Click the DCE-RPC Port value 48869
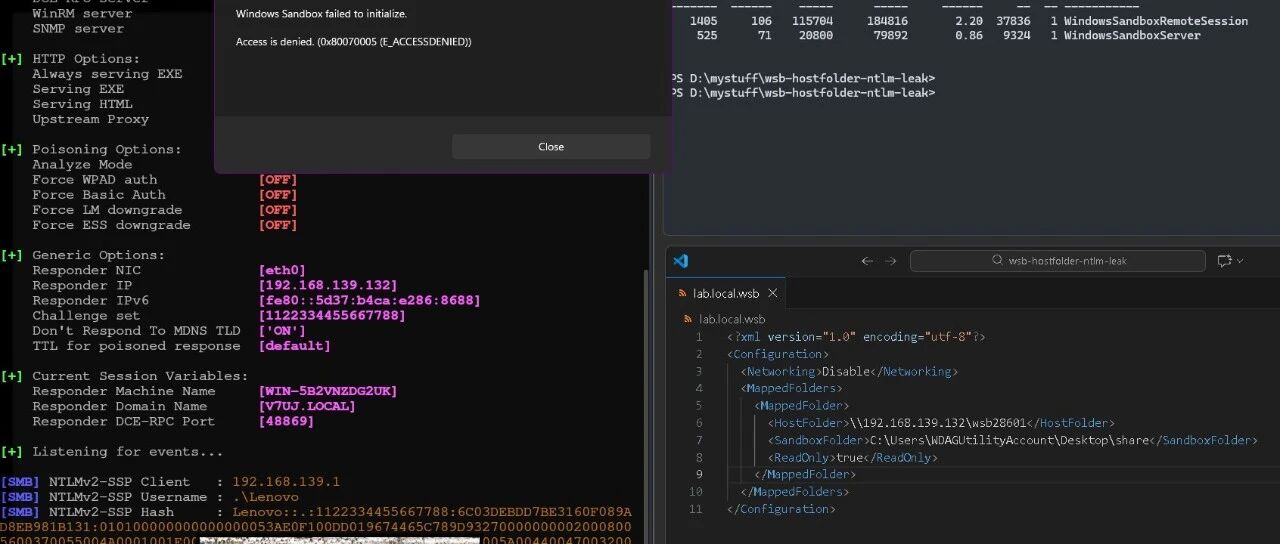1280x544 pixels. [286, 421]
